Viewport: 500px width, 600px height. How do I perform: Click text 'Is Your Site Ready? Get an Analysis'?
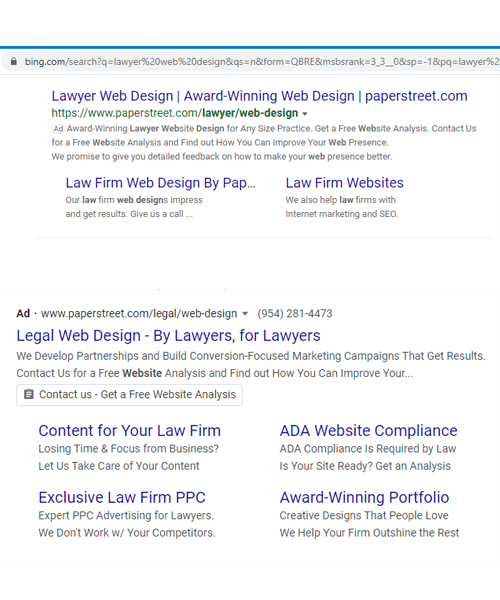click(365, 466)
